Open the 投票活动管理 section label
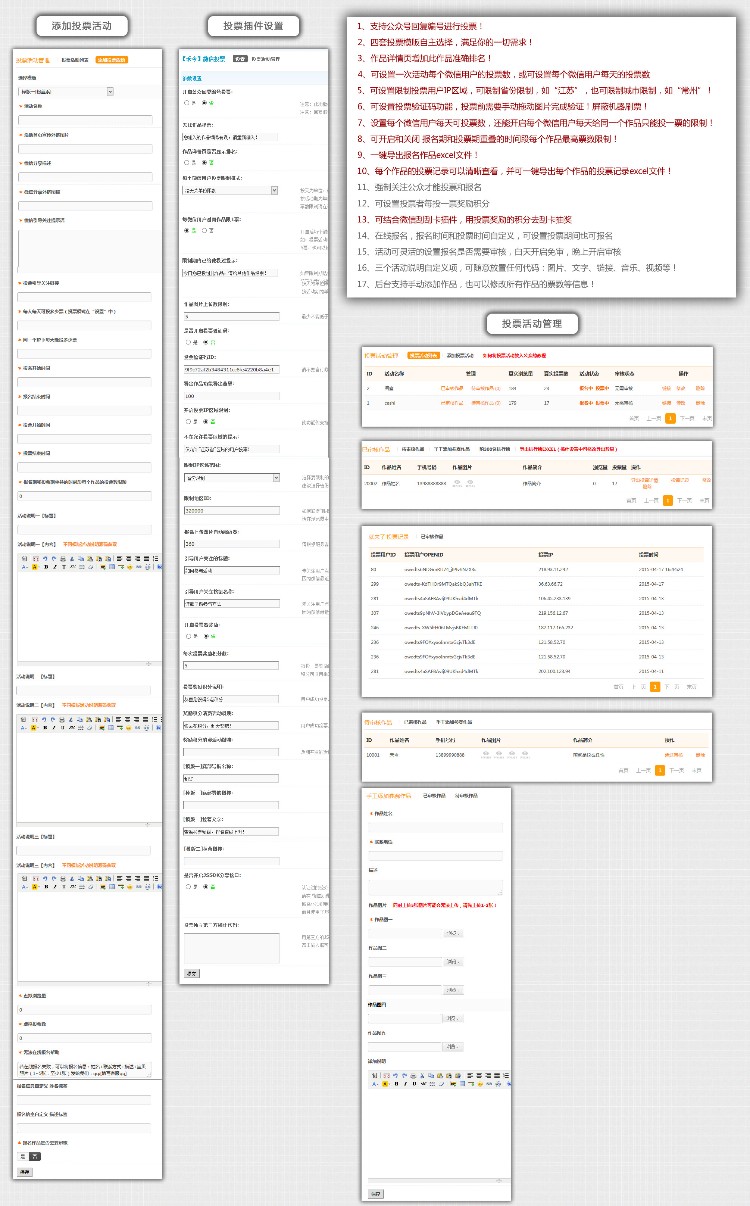 (x=532, y=323)
